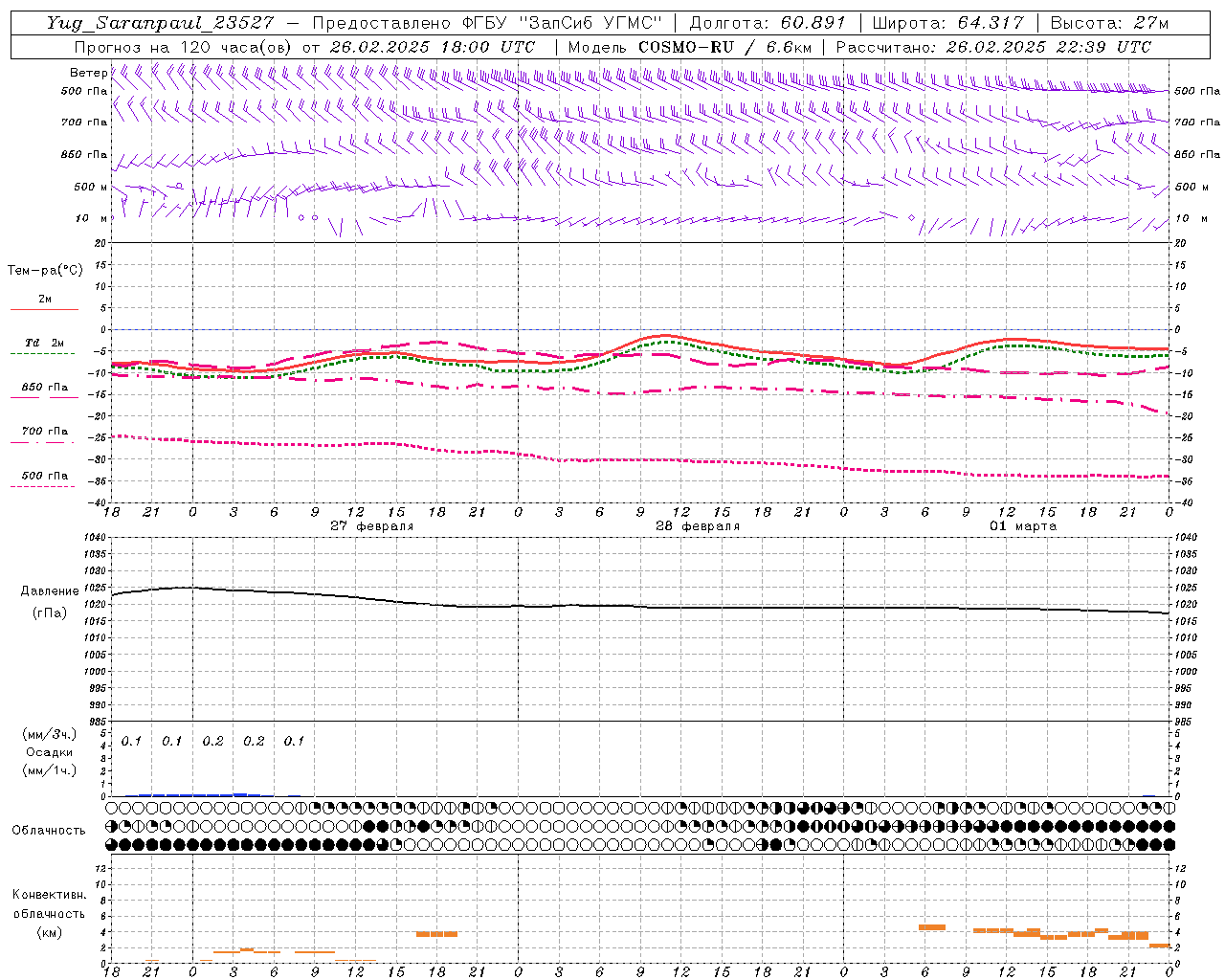Click the dotted line sample under 500 гПа legend
Image resolution: width=1225 pixels, height=980 pixels.
pyautogui.click(x=42, y=486)
